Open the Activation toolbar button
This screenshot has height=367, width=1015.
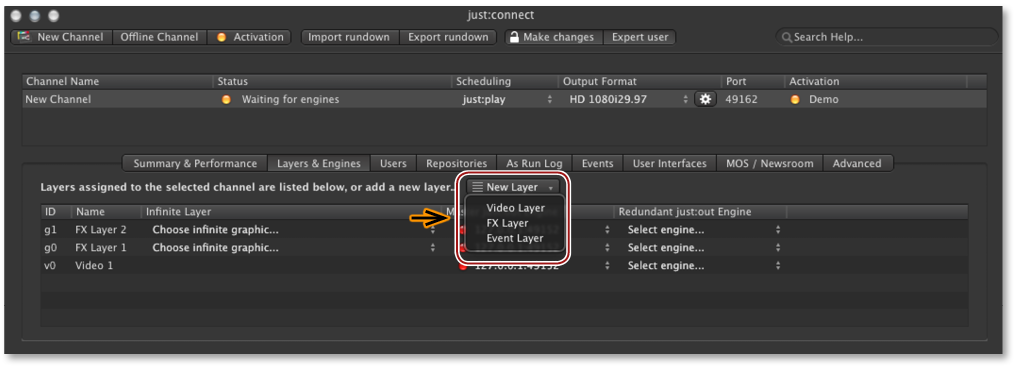pos(249,37)
